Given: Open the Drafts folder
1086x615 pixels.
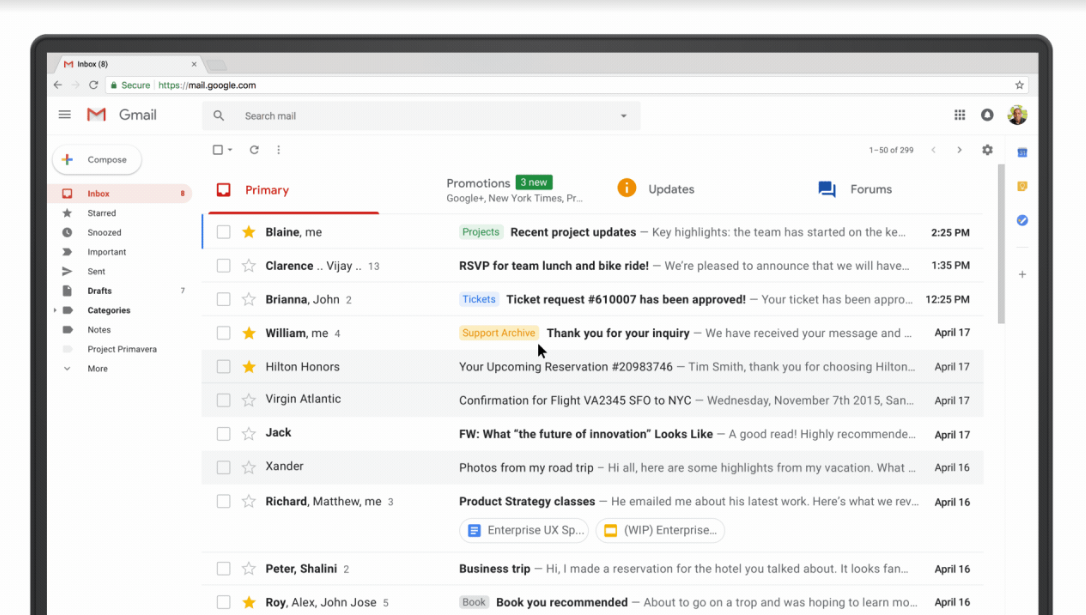Looking at the screenshot, I should tap(99, 291).
